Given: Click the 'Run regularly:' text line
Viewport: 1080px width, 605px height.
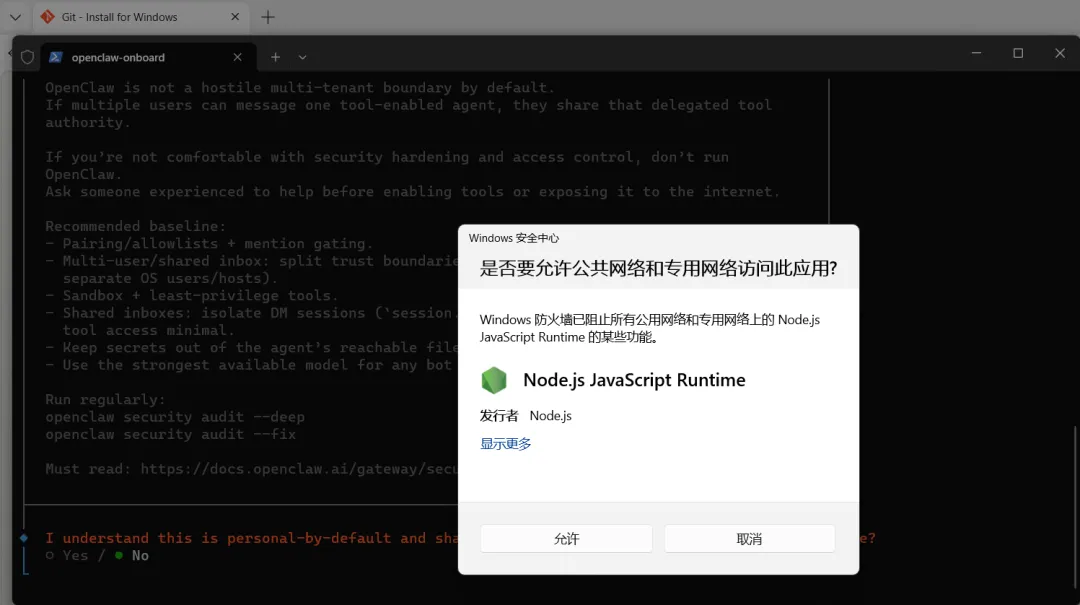Looking at the screenshot, I should [x=105, y=400].
